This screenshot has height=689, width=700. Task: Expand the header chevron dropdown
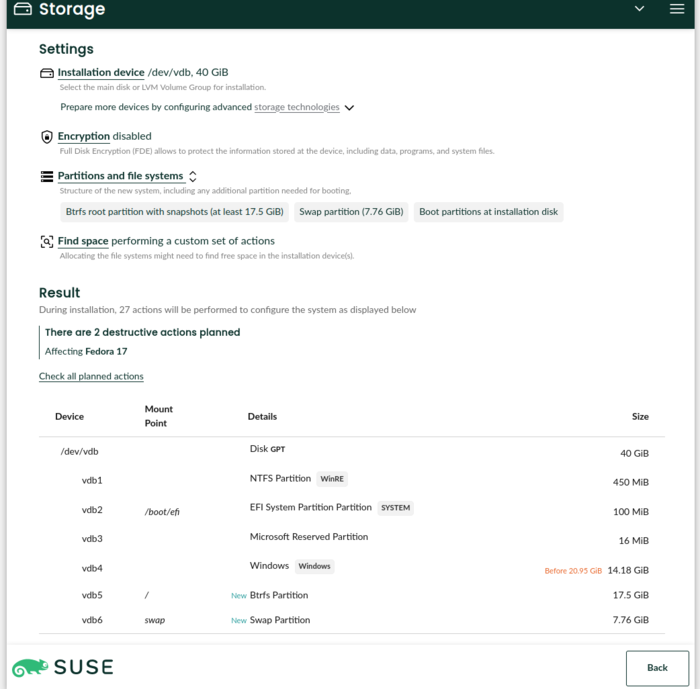[640, 9]
